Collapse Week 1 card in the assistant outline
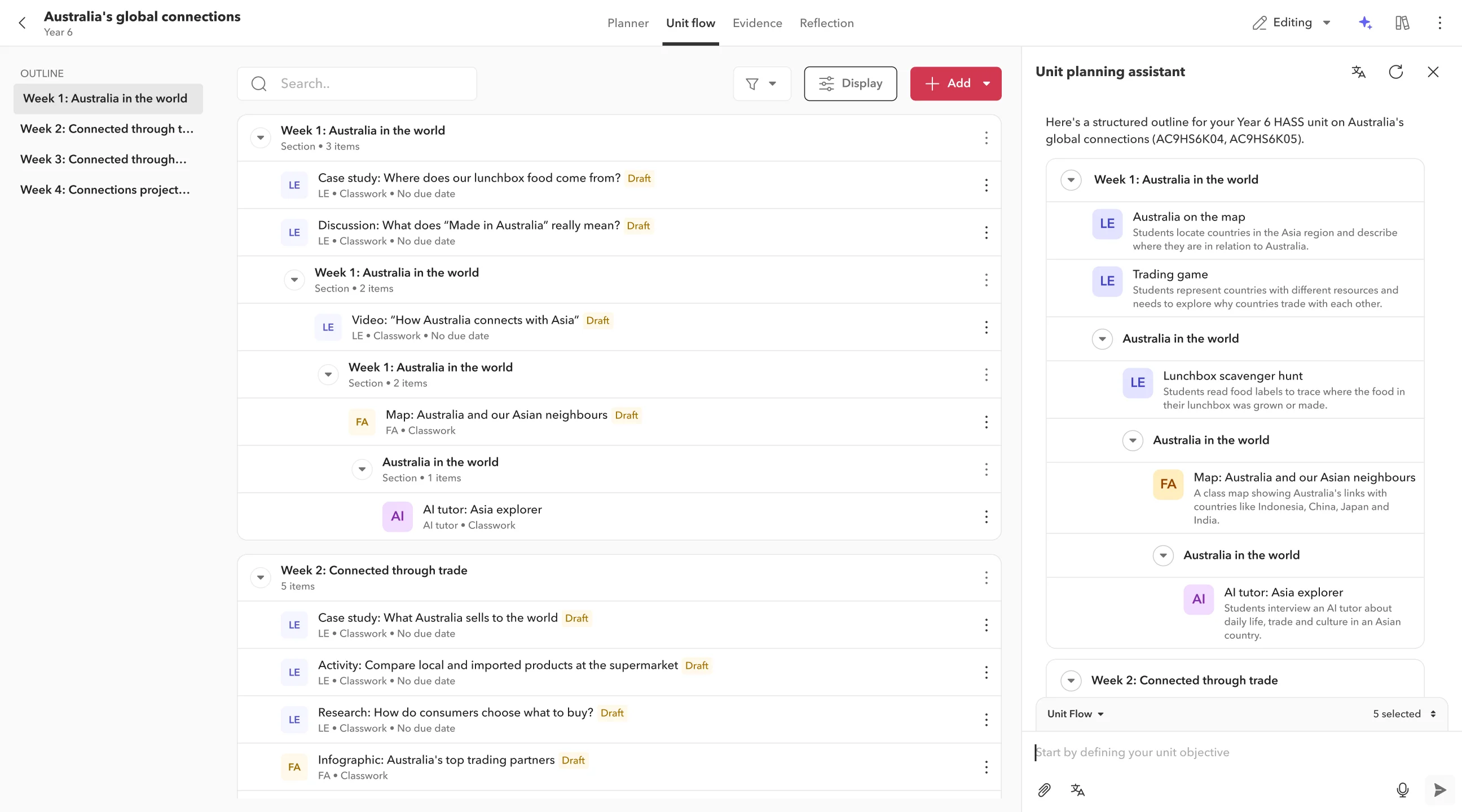 click(1071, 180)
